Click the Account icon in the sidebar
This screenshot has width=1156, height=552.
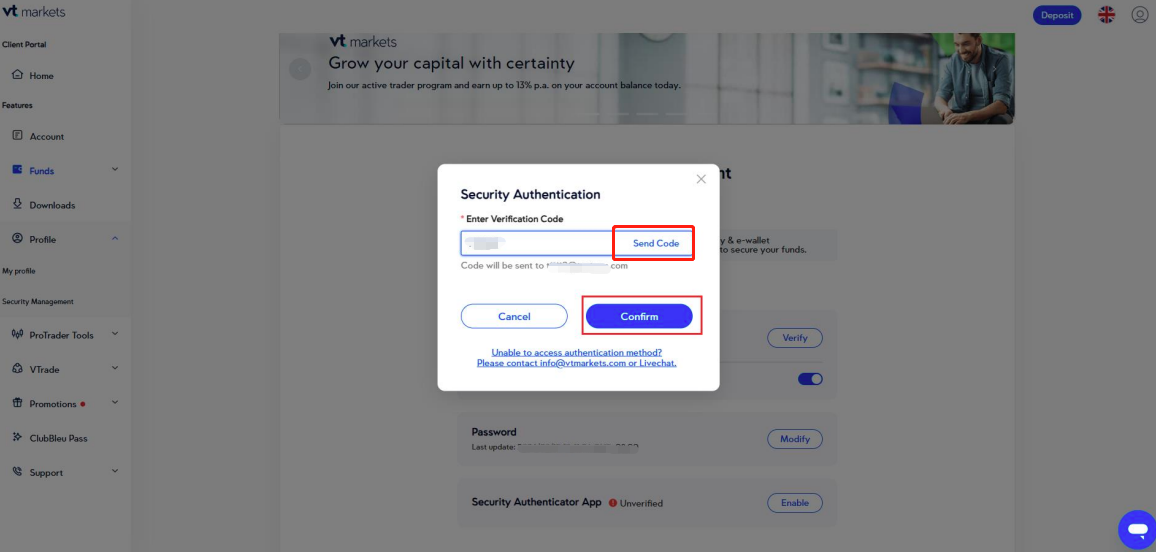17,136
